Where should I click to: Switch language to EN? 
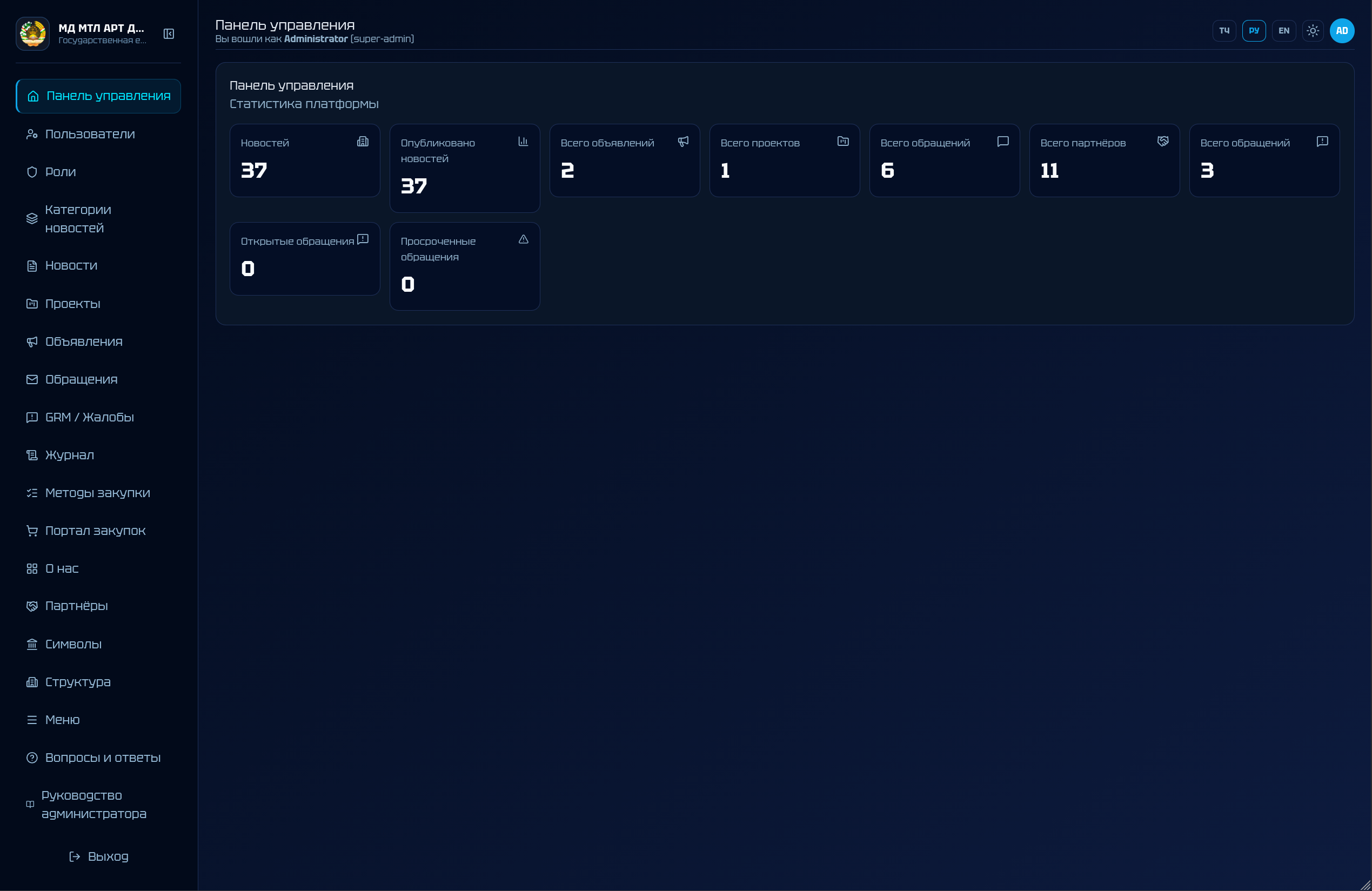click(1284, 31)
